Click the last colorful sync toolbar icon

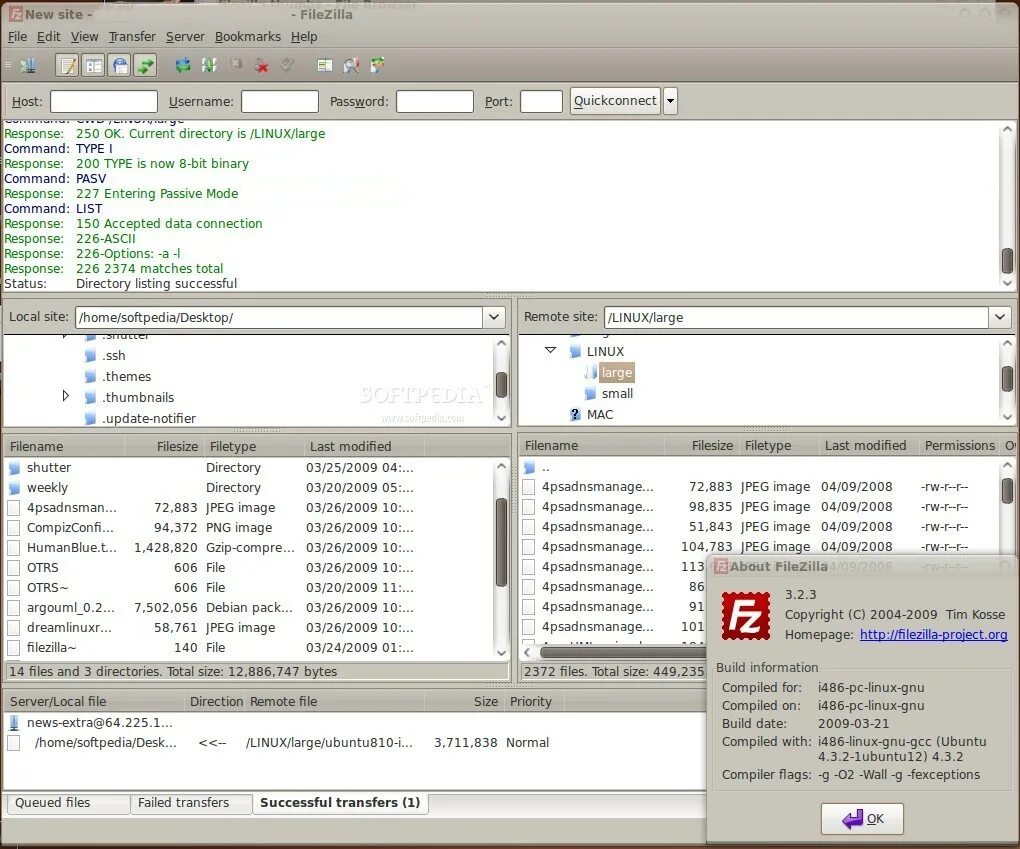coord(377,65)
